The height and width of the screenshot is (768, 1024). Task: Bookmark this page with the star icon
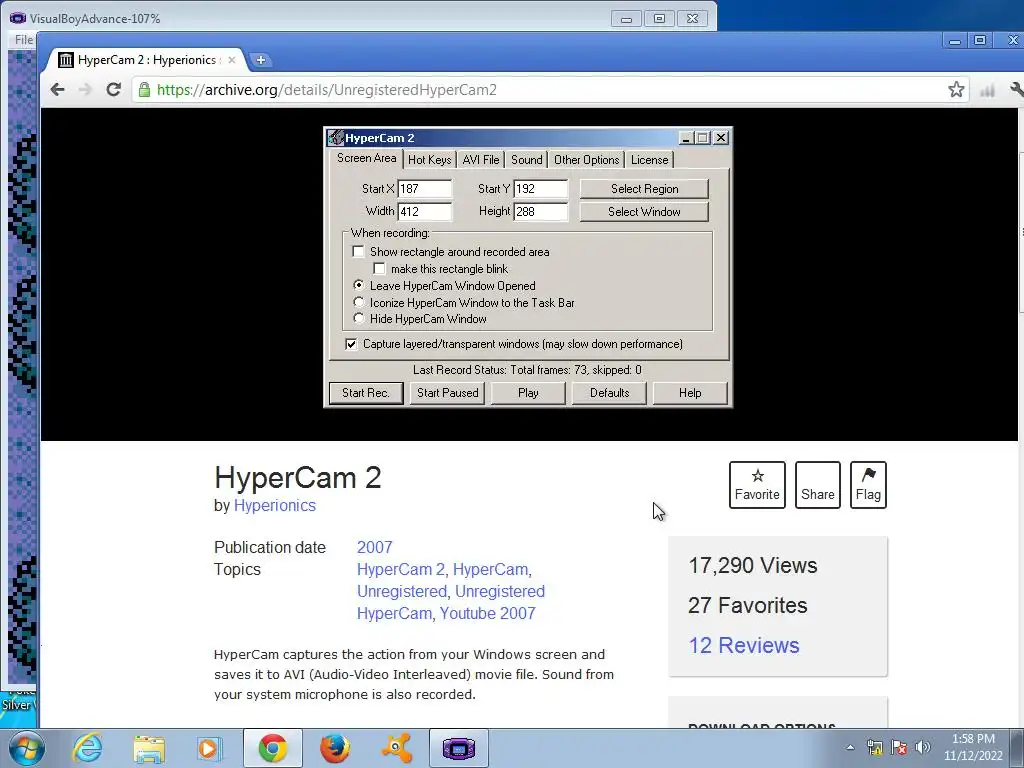(x=956, y=89)
